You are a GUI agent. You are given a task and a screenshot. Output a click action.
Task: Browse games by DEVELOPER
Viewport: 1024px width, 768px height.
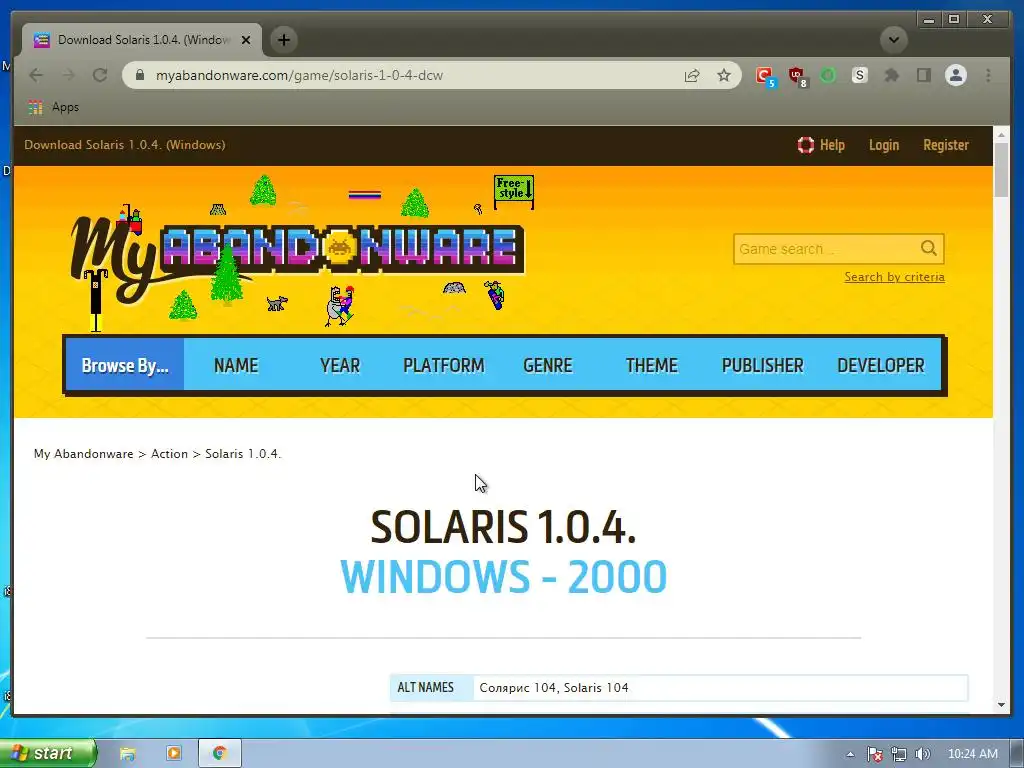[x=880, y=365]
